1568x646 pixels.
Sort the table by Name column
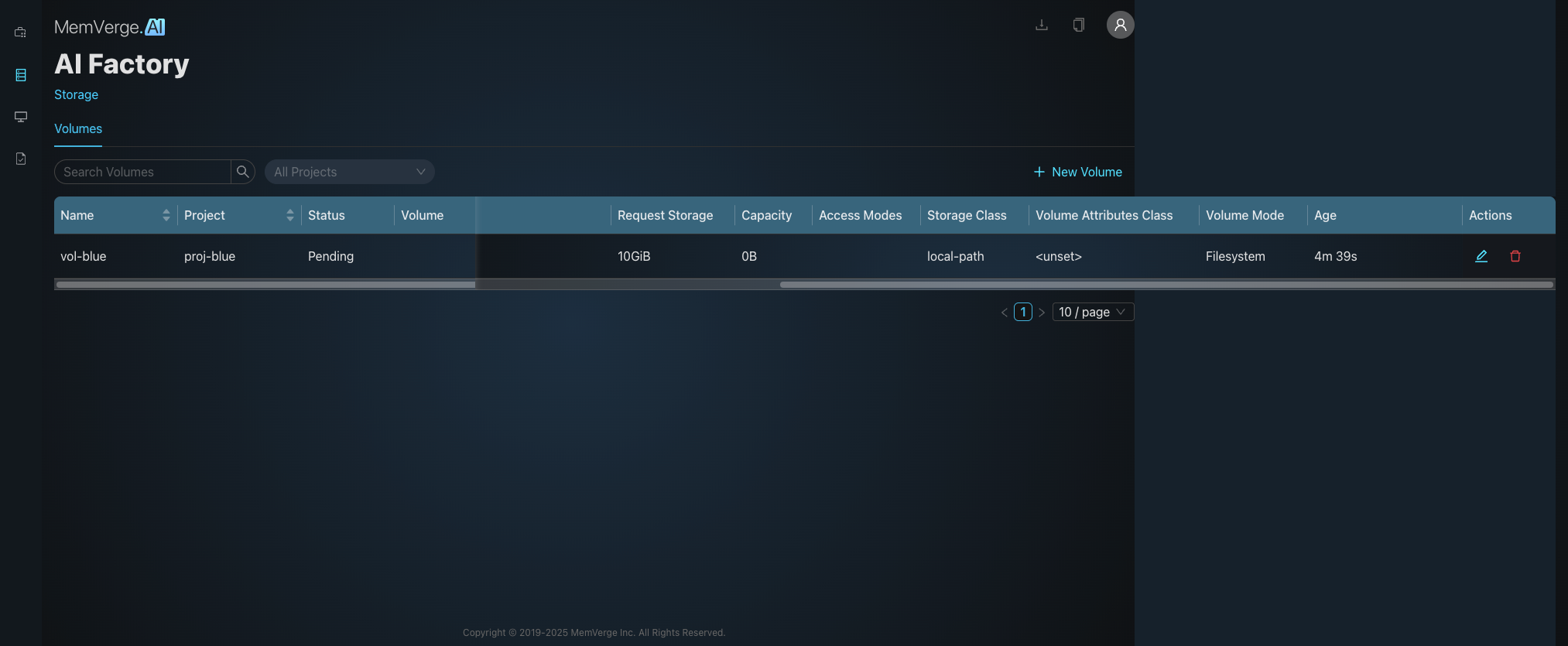[x=166, y=215]
